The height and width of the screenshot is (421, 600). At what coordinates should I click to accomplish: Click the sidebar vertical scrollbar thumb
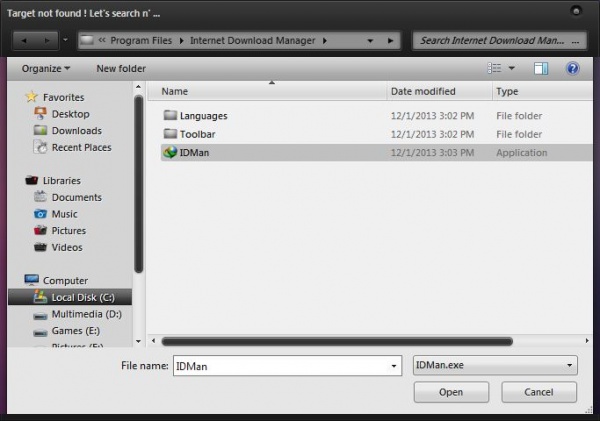[x=139, y=184]
